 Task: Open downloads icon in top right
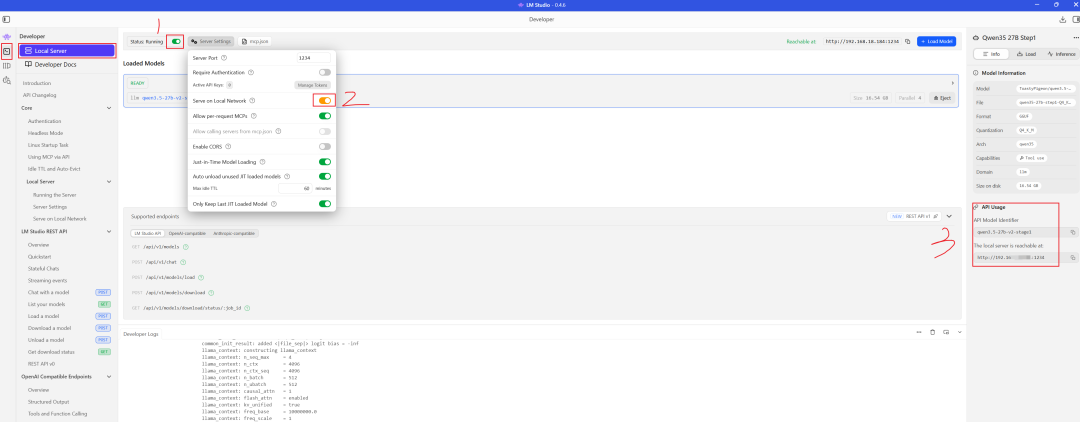click(x=1061, y=19)
